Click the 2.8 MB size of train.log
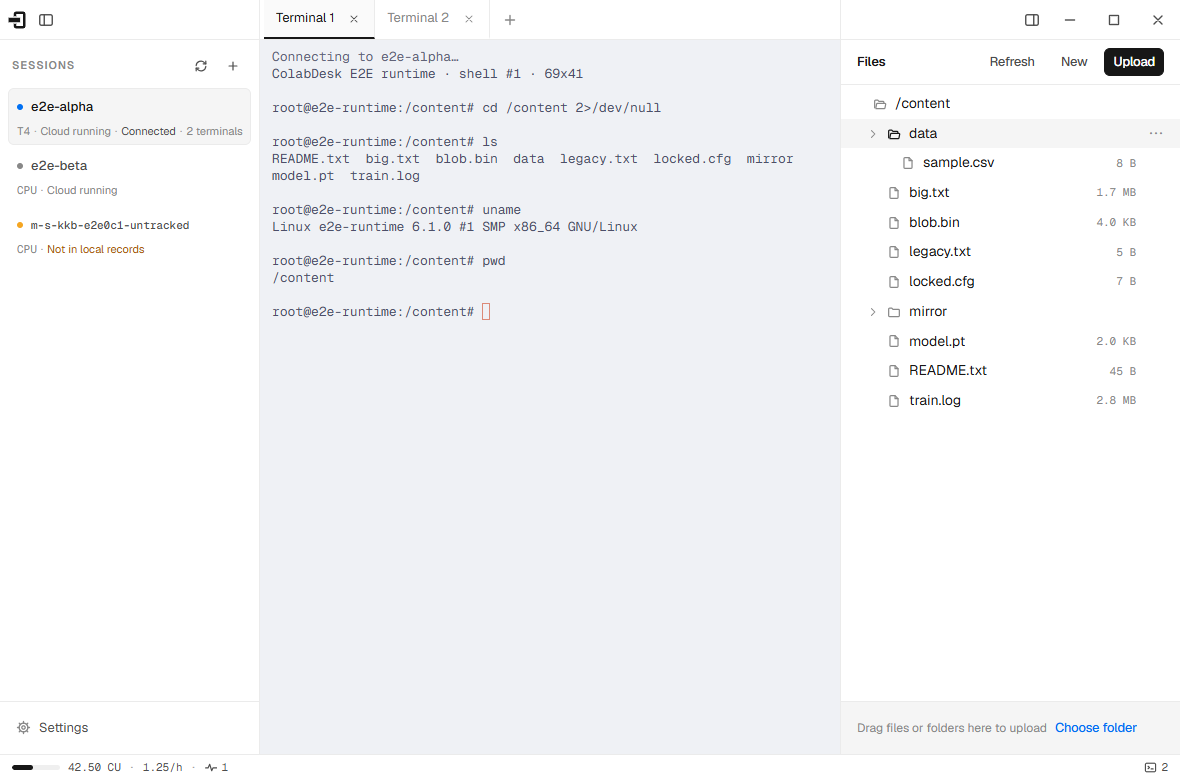Image resolution: width=1180 pixels, height=780 pixels. (x=1116, y=401)
